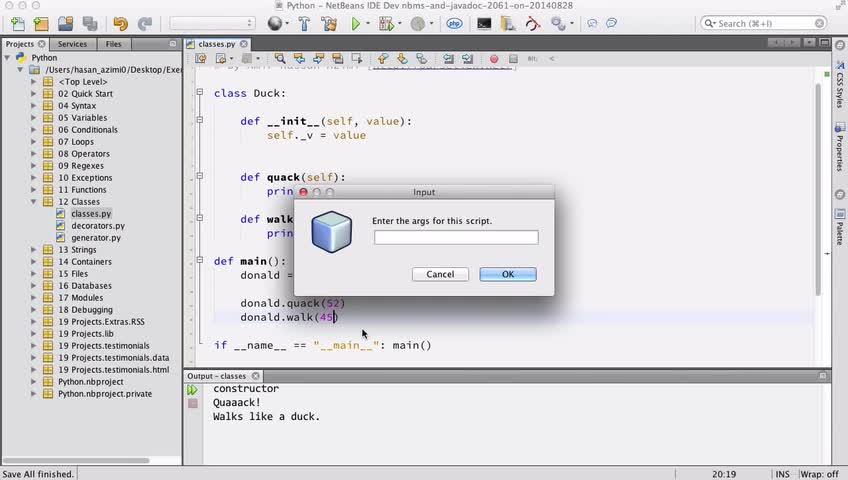This screenshot has width=848, height=480.
Task: Click the Shift Line Right icon
Action: click(468, 58)
